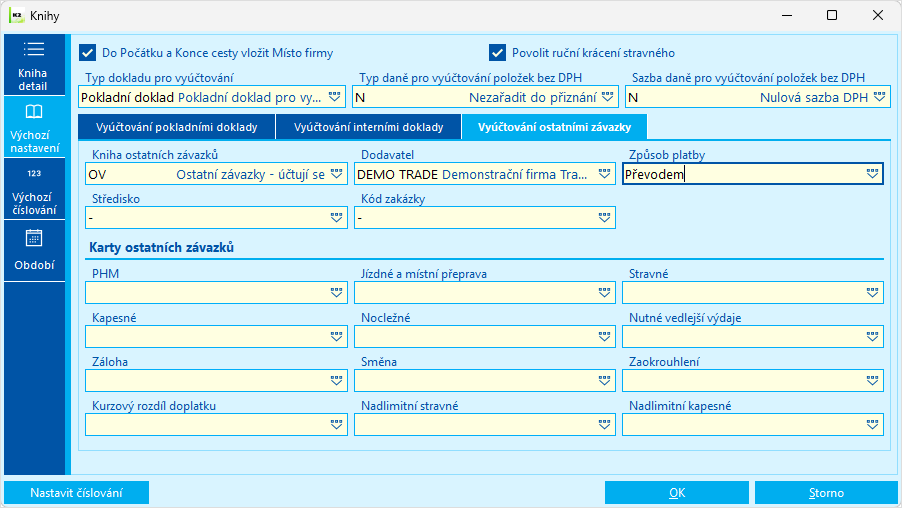Image resolution: width=902 pixels, height=508 pixels.
Task: Open the Dodavatel dropdown
Action: click(604, 174)
